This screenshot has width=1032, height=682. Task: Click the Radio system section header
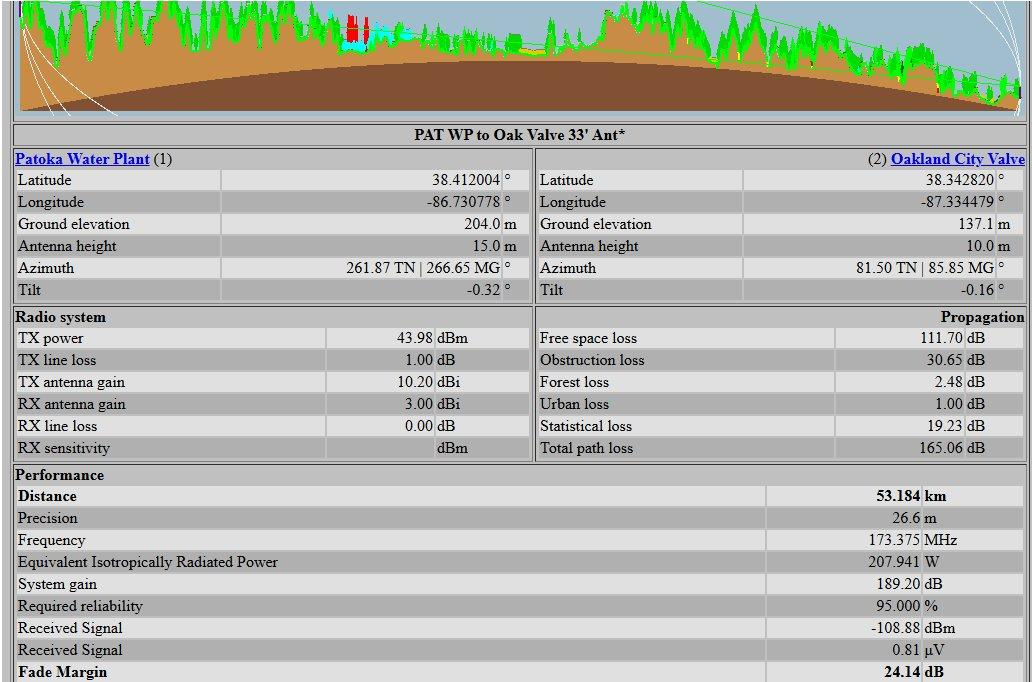[x=61, y=317]
